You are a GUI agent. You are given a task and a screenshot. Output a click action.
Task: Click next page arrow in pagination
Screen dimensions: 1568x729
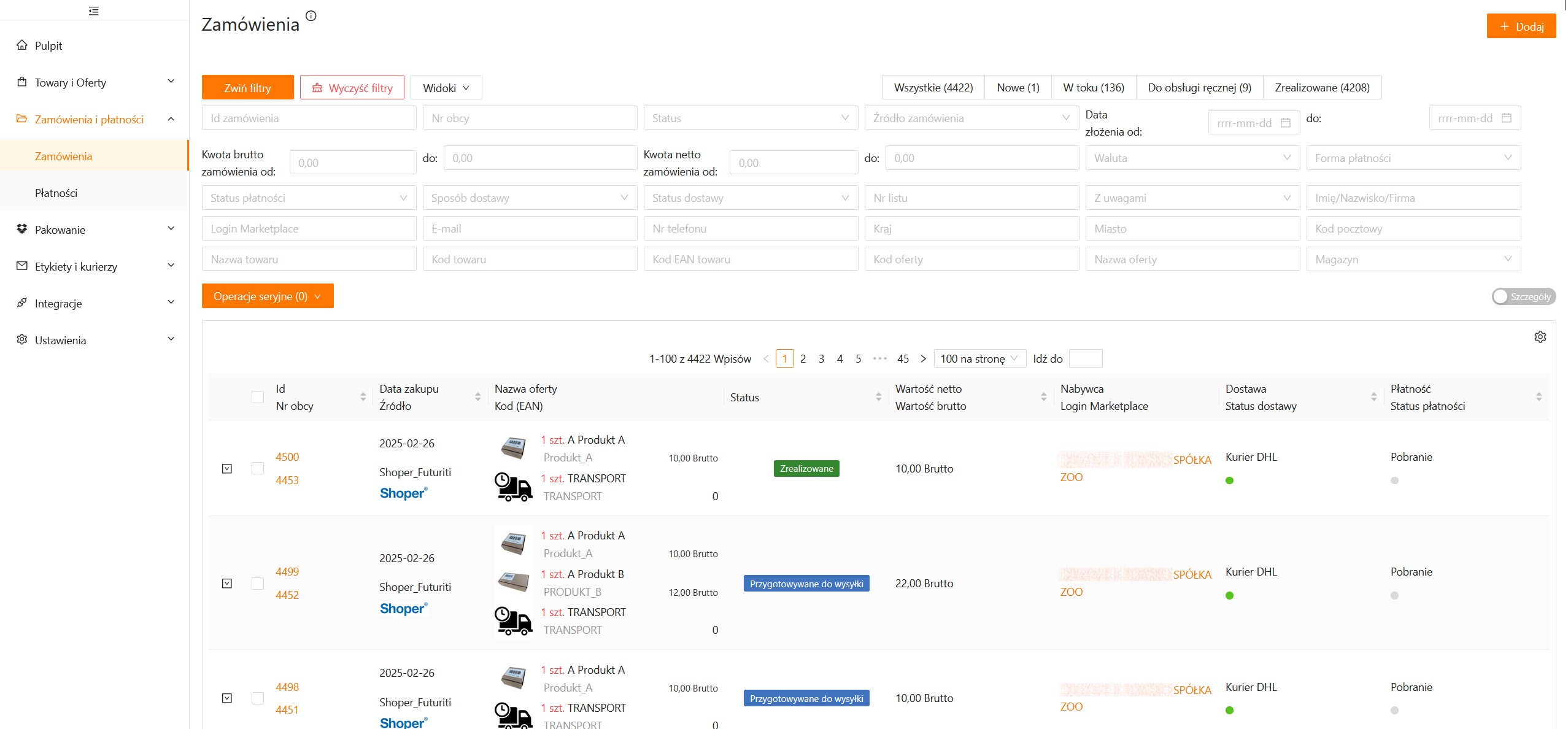tap(923, 359)
